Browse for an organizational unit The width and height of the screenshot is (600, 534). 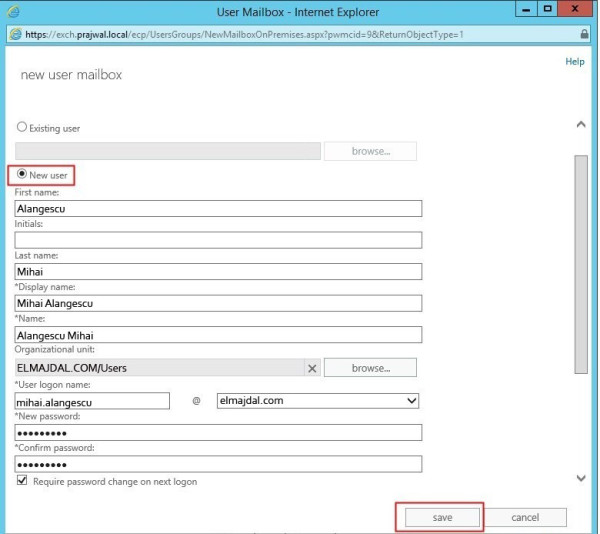[x=370, y=368]
